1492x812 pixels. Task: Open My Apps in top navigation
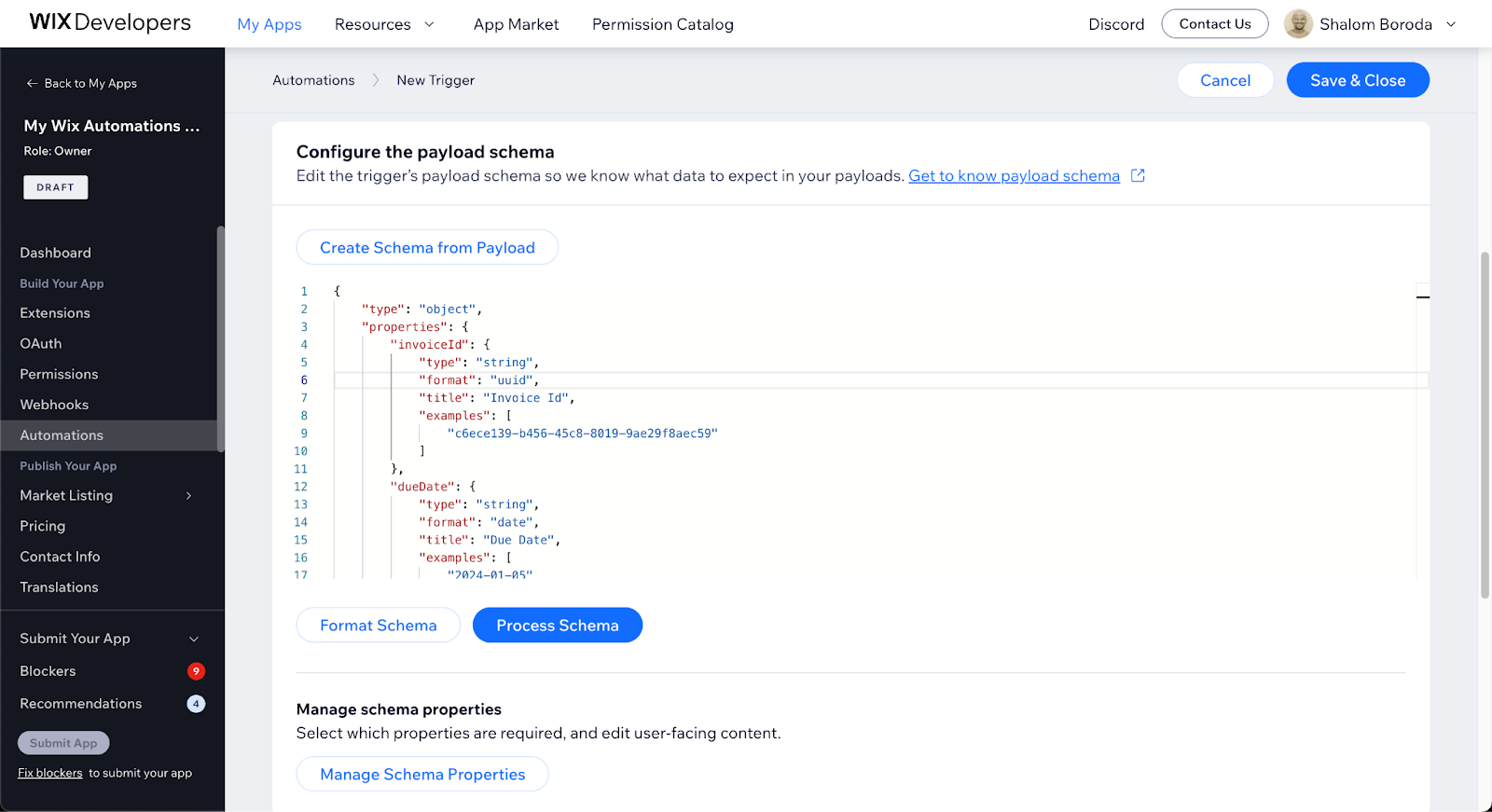tap(269, 24)
